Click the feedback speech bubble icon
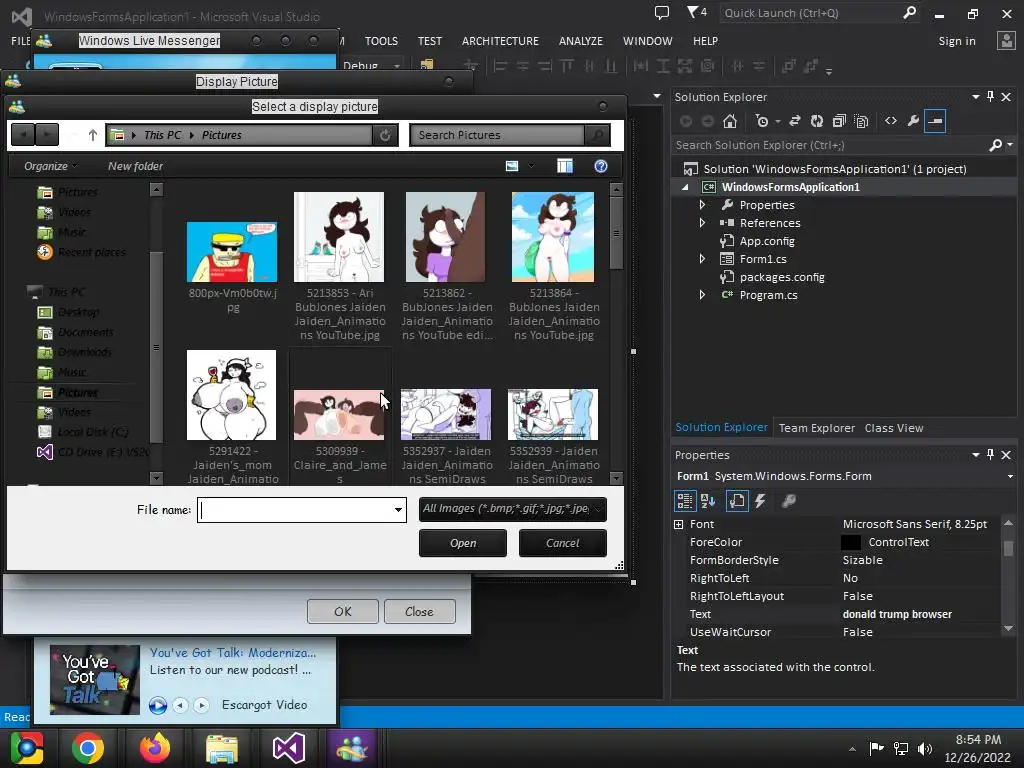The height and width of the screenshot is (768, 1024). pyautogui.click(x=662, y=12)
